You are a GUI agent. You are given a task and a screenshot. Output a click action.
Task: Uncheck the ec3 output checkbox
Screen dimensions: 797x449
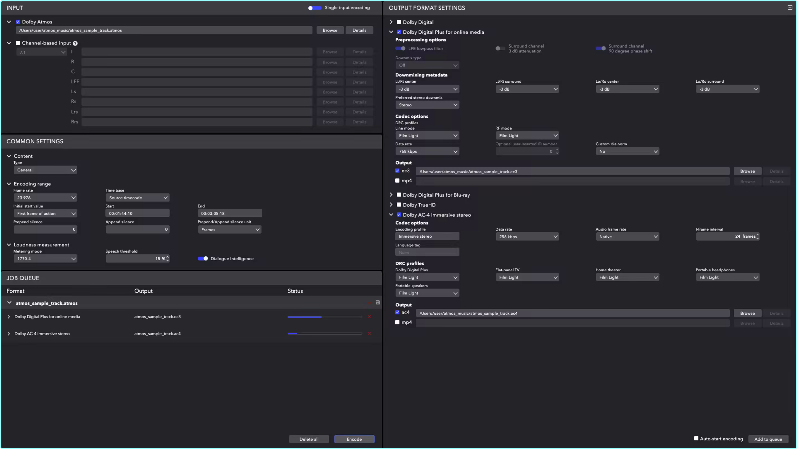(397, 171)
